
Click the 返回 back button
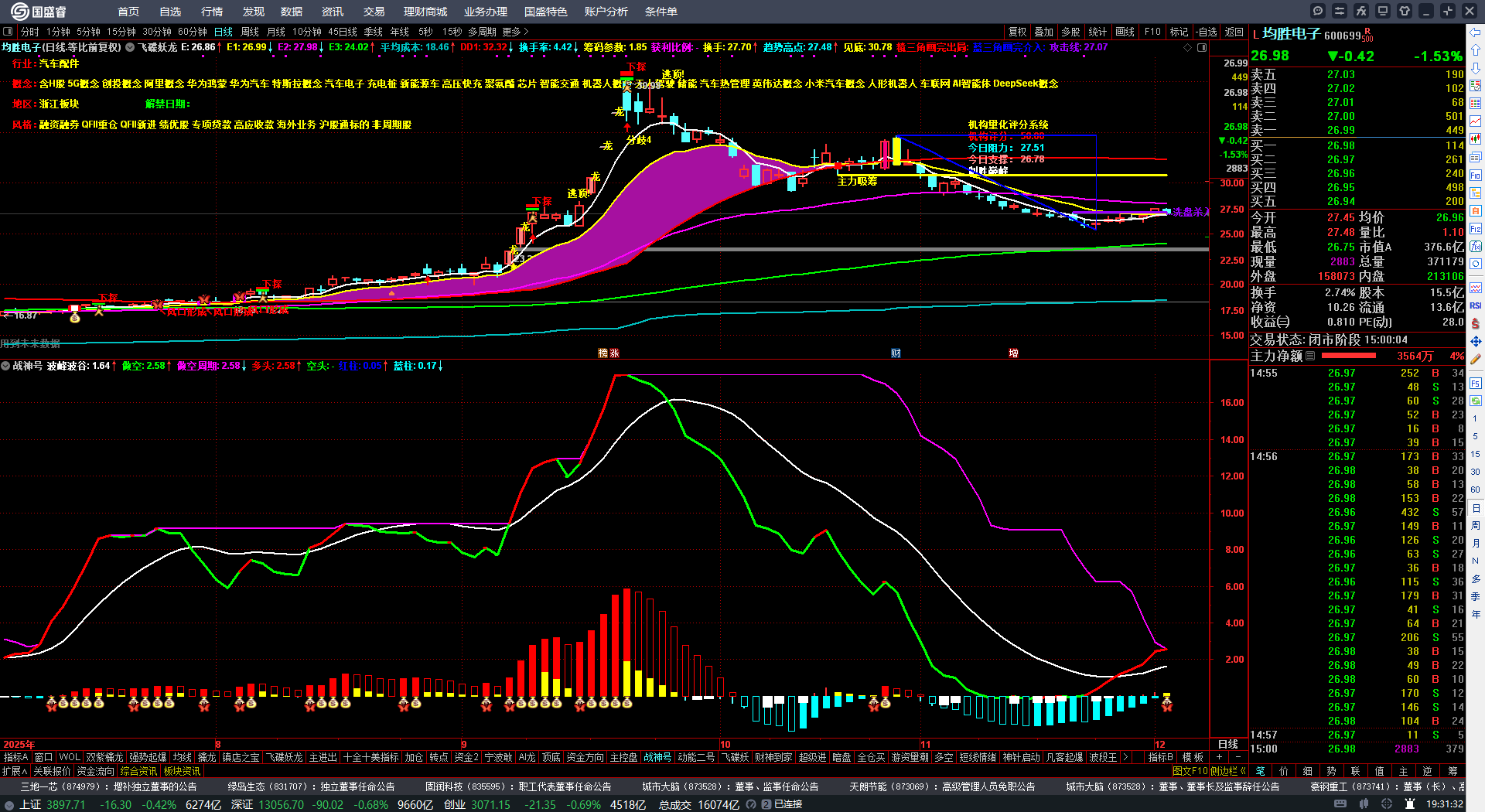coord(1234,32)
